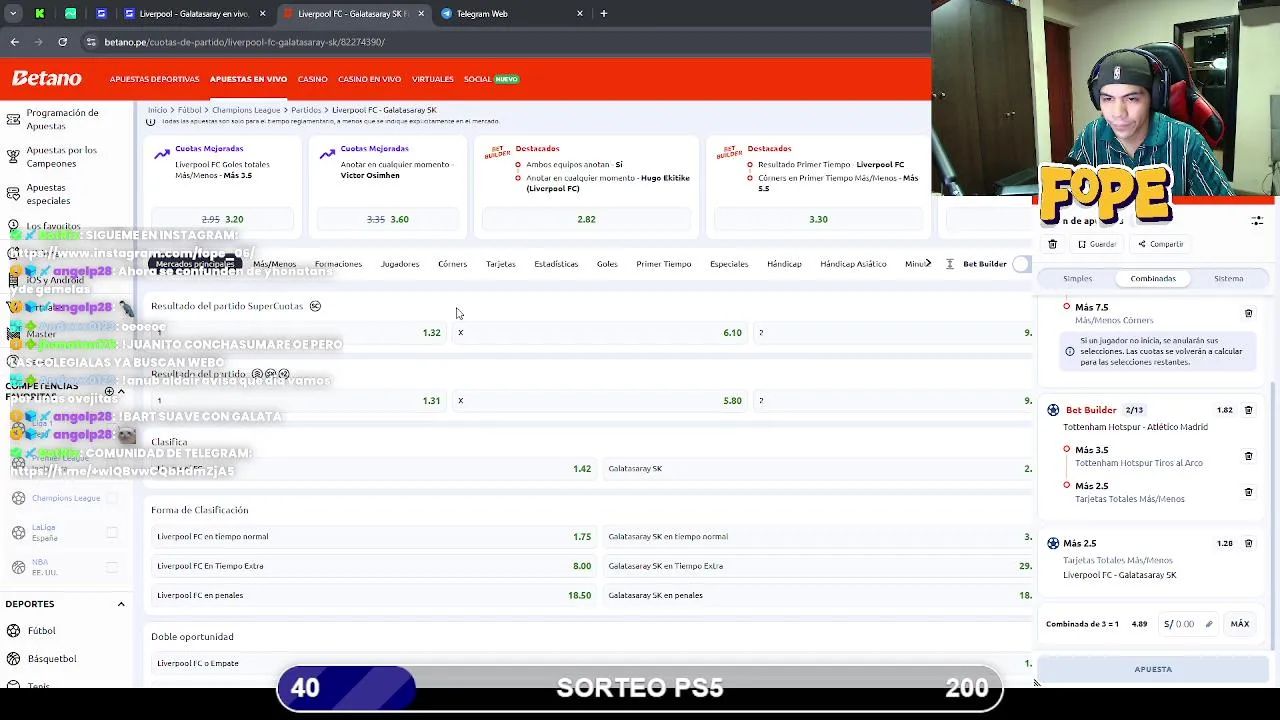Switch to the Primer Tiempo market tab
The width and height of the screenshot is (1280, 720).
pos(663,264)
